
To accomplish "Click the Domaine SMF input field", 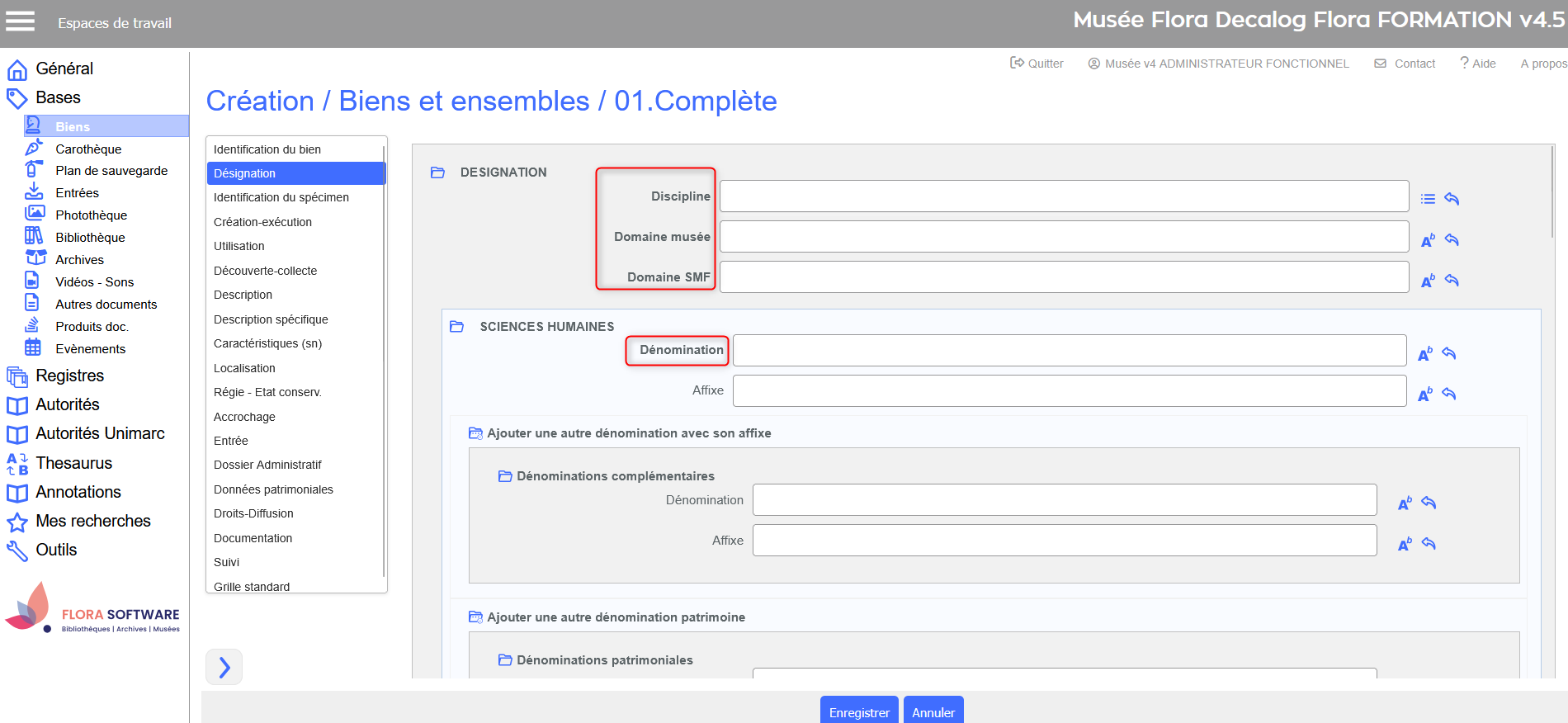I will (x=1064, y=277).
